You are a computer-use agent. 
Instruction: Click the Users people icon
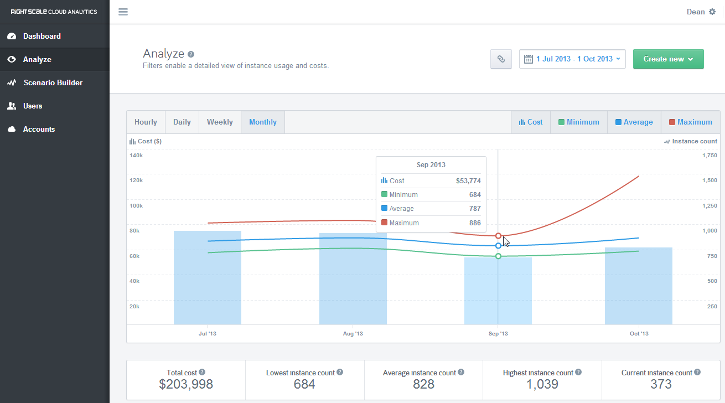tap(12, 106)
